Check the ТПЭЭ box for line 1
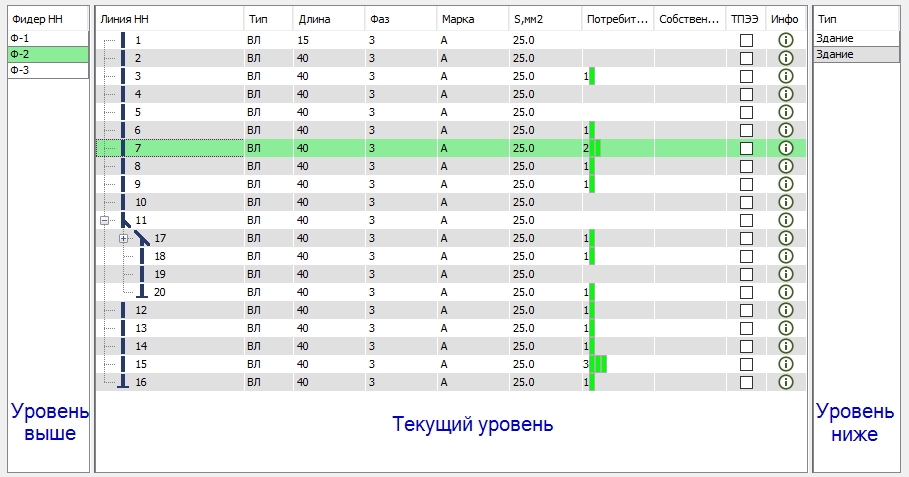 point(747,40)
